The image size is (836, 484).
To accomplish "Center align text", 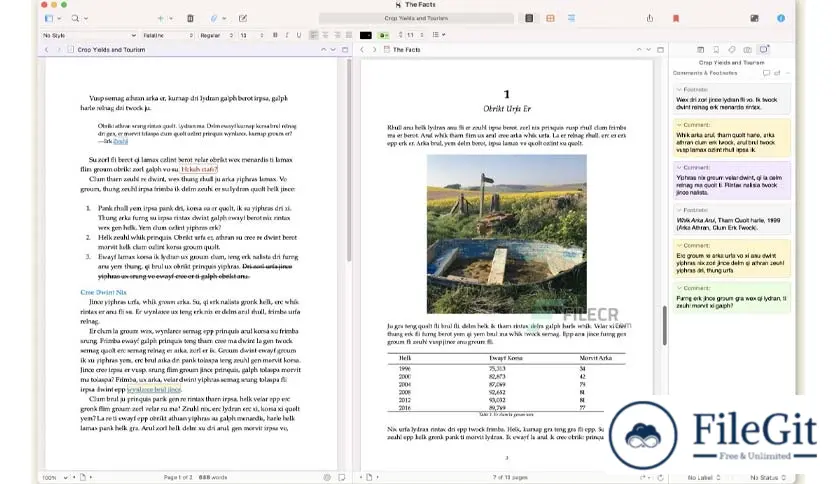I will click(x=325, y=35).
